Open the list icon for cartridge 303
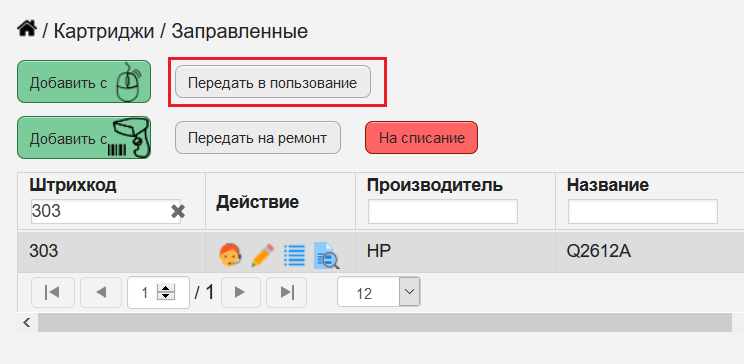Image resolution: width=744 pixels, height=364 pixels. [x=294, y=255]
